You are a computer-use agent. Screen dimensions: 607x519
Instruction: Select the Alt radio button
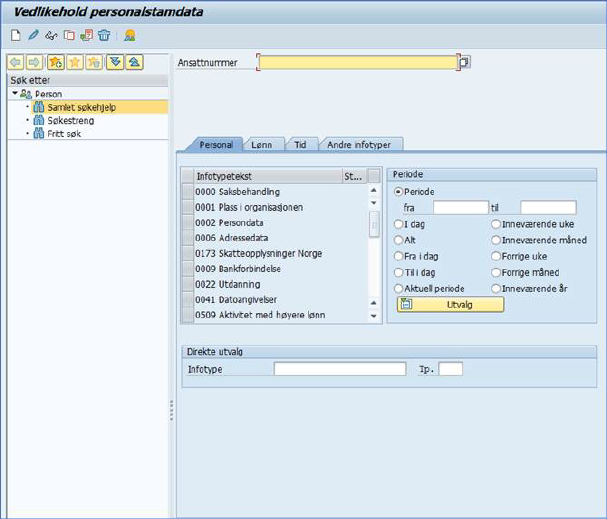398,240
